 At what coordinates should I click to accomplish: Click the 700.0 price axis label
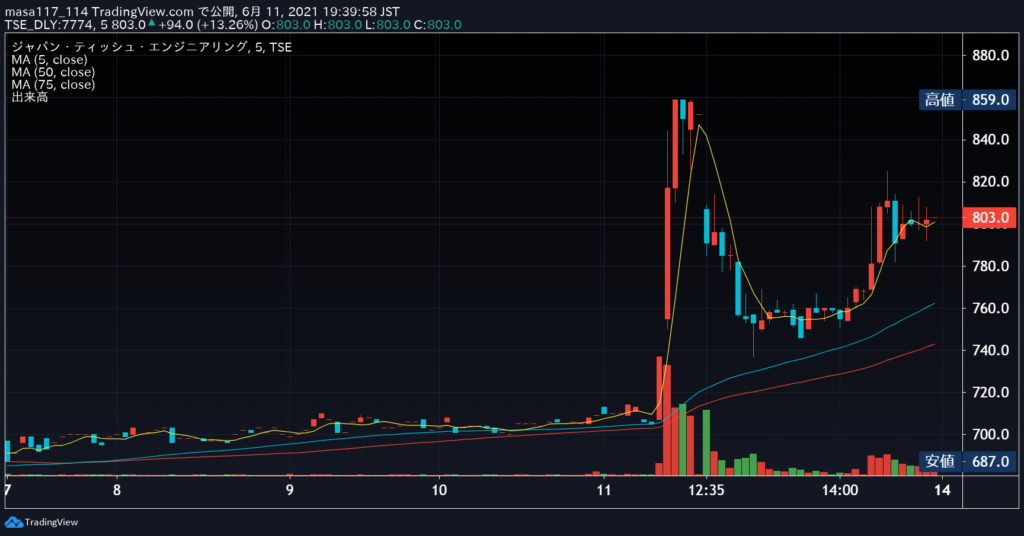990,434
